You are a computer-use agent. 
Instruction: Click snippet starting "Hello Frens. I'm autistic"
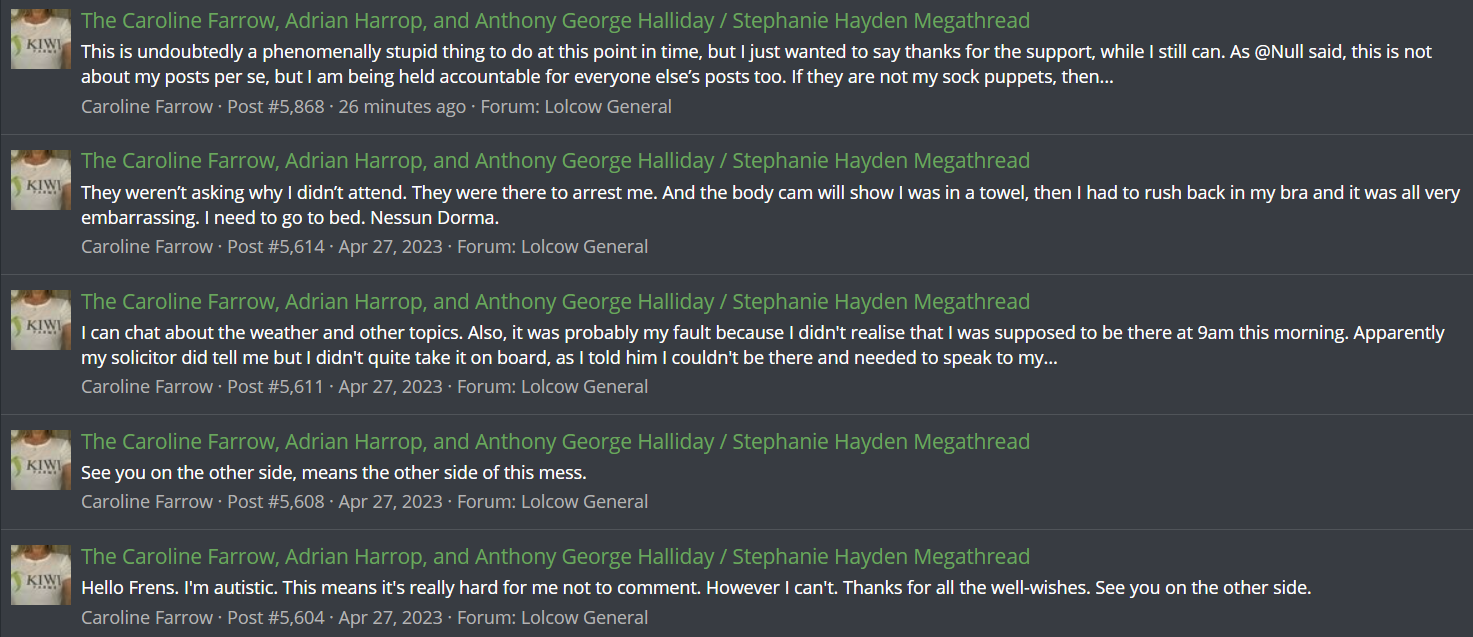point(695,588)
